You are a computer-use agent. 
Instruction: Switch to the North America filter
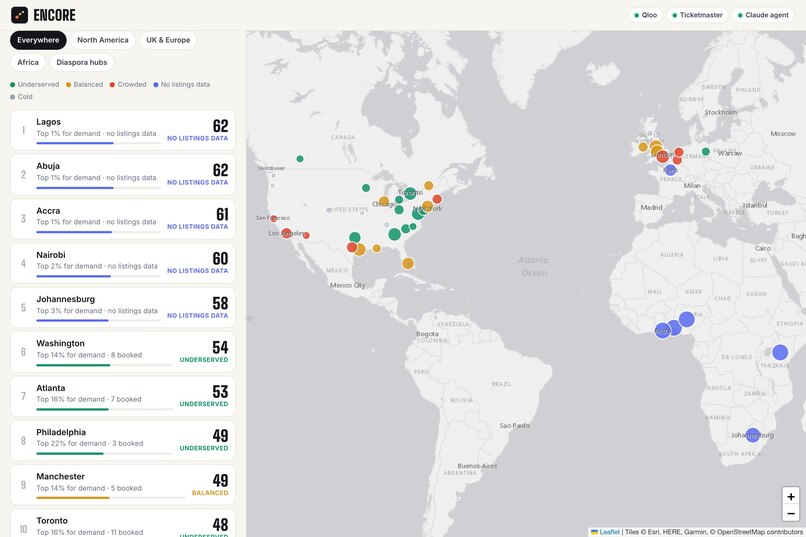(103, 40)
